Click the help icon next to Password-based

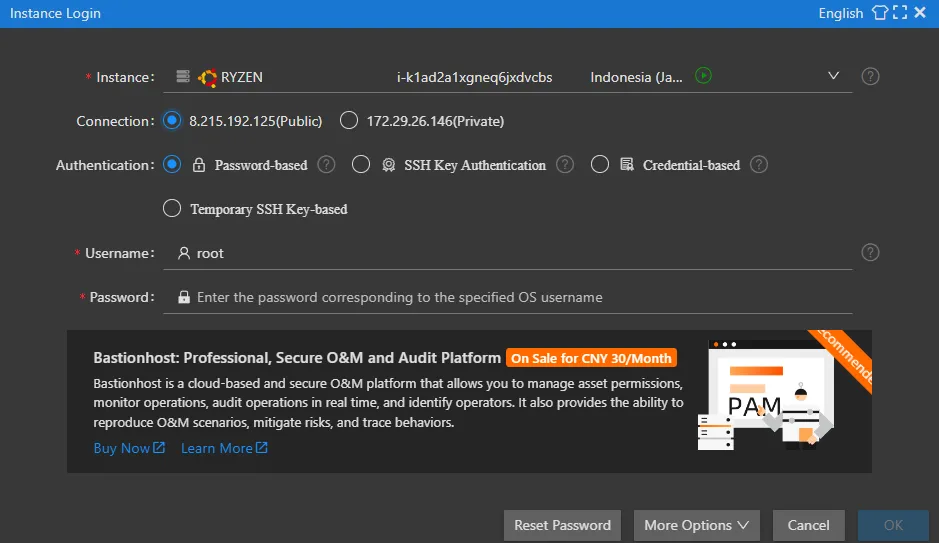pos(326,165)
